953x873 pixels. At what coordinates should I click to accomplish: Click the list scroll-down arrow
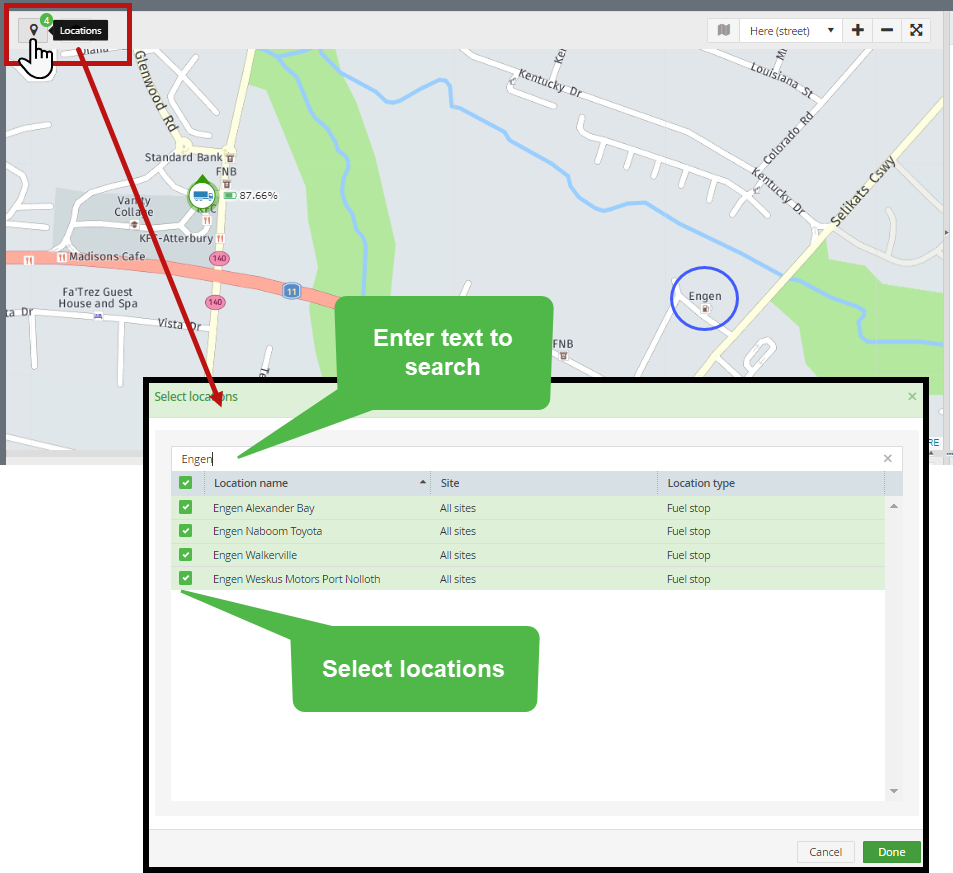[893, 791]
